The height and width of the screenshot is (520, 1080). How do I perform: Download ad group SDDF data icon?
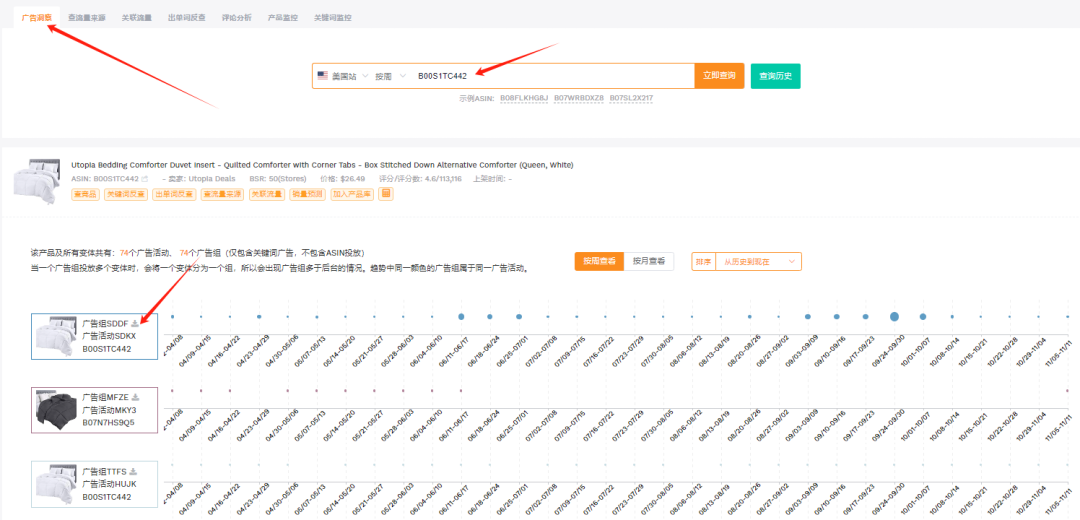135,322
